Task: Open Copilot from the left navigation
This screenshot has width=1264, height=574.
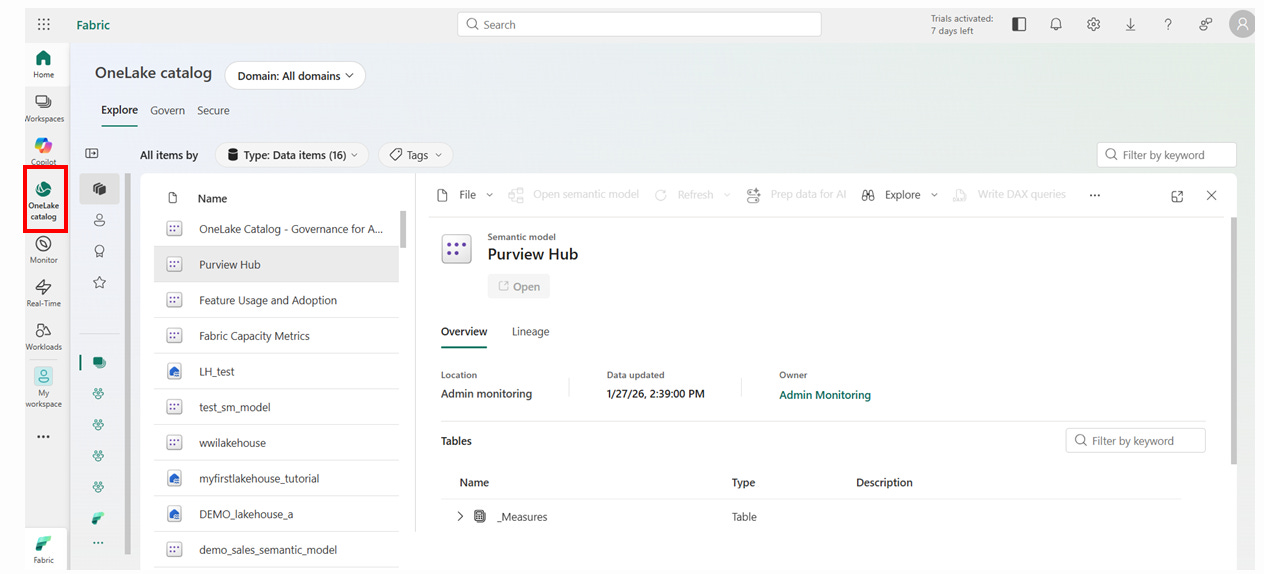Action: tap(43, 152)
